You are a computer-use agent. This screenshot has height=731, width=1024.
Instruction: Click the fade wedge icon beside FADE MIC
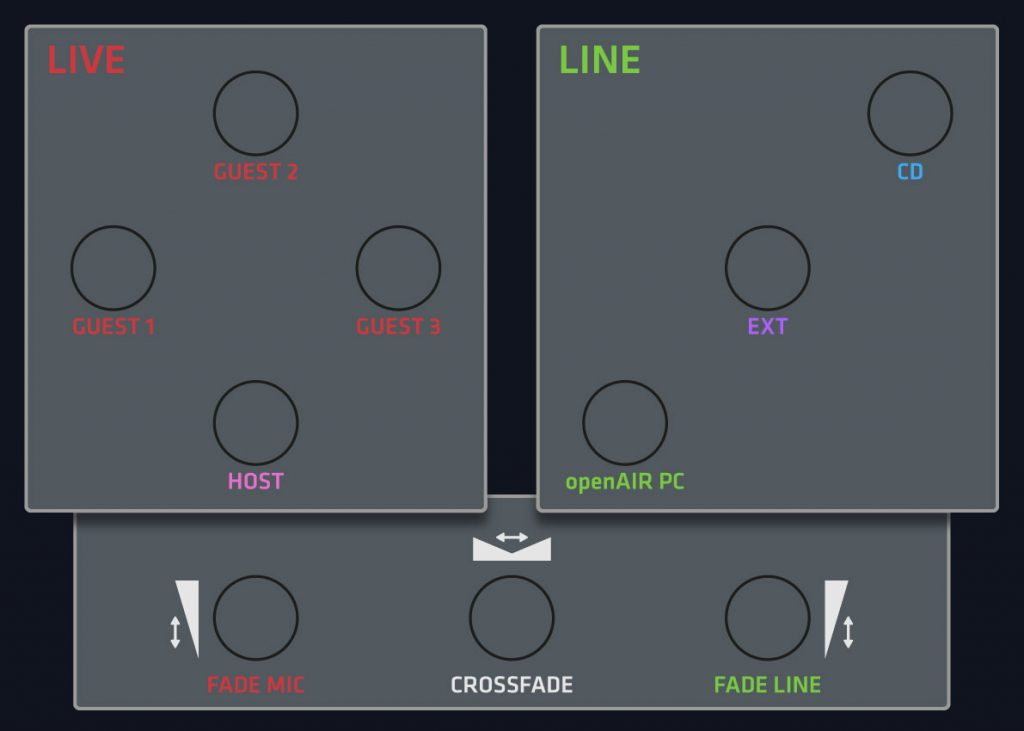[x=188, y=618]
